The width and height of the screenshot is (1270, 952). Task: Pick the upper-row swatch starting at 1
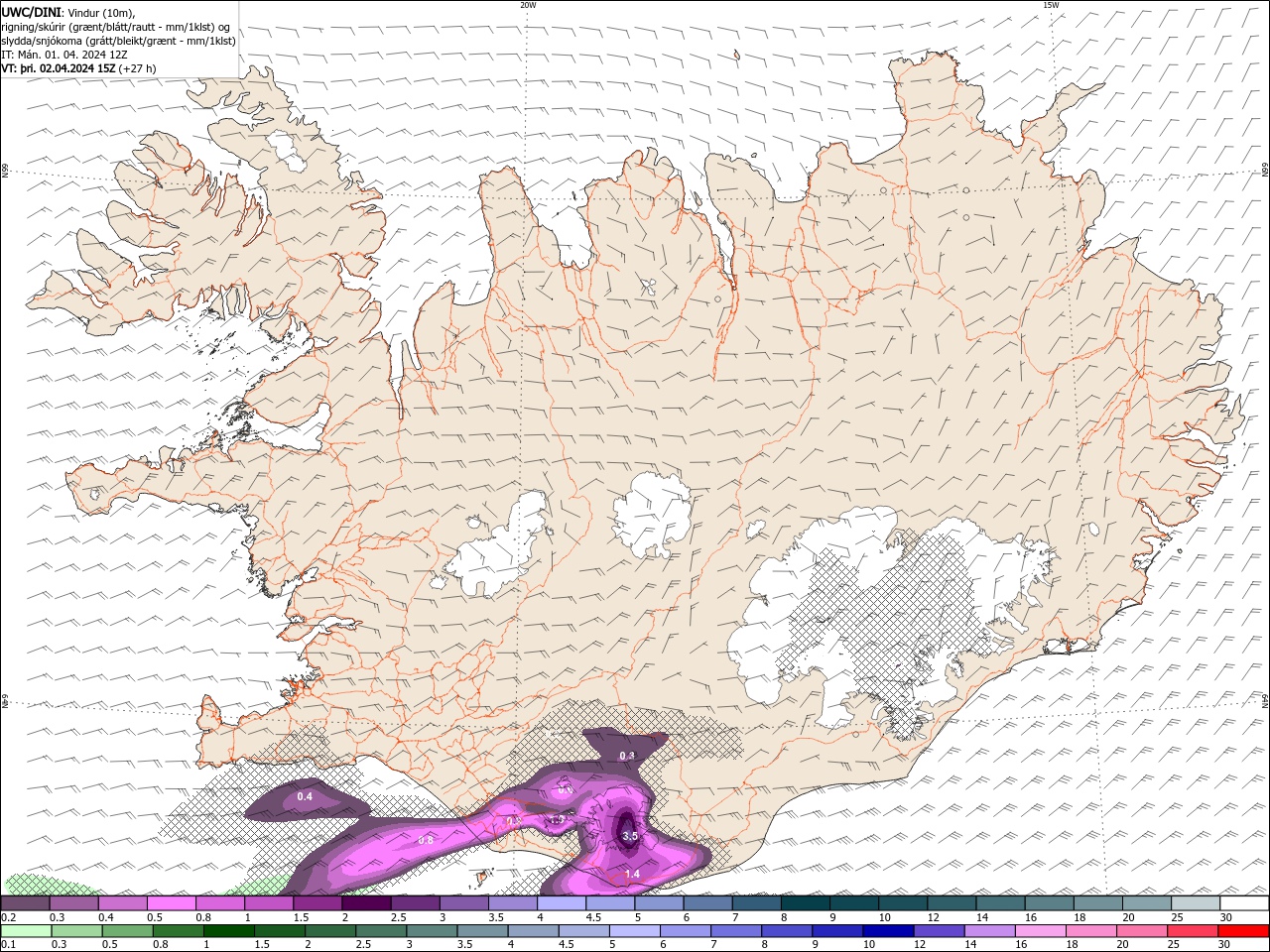[x=268, y=903]
